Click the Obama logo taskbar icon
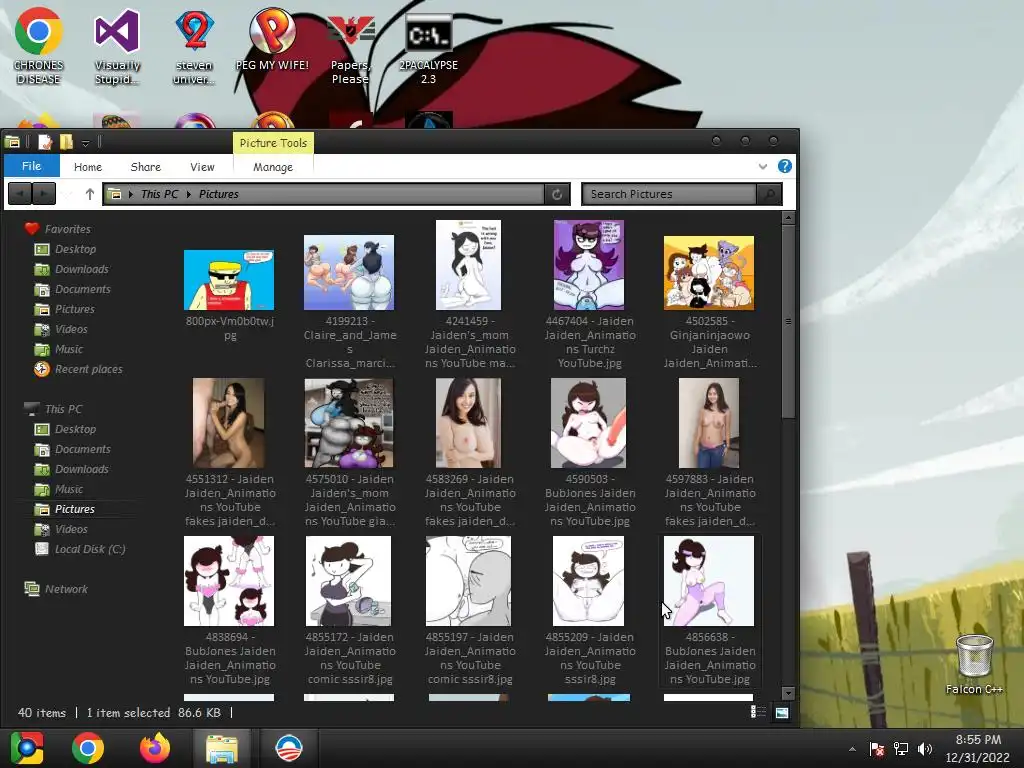This screenshot has height=768, width=1024. [289, 748]
